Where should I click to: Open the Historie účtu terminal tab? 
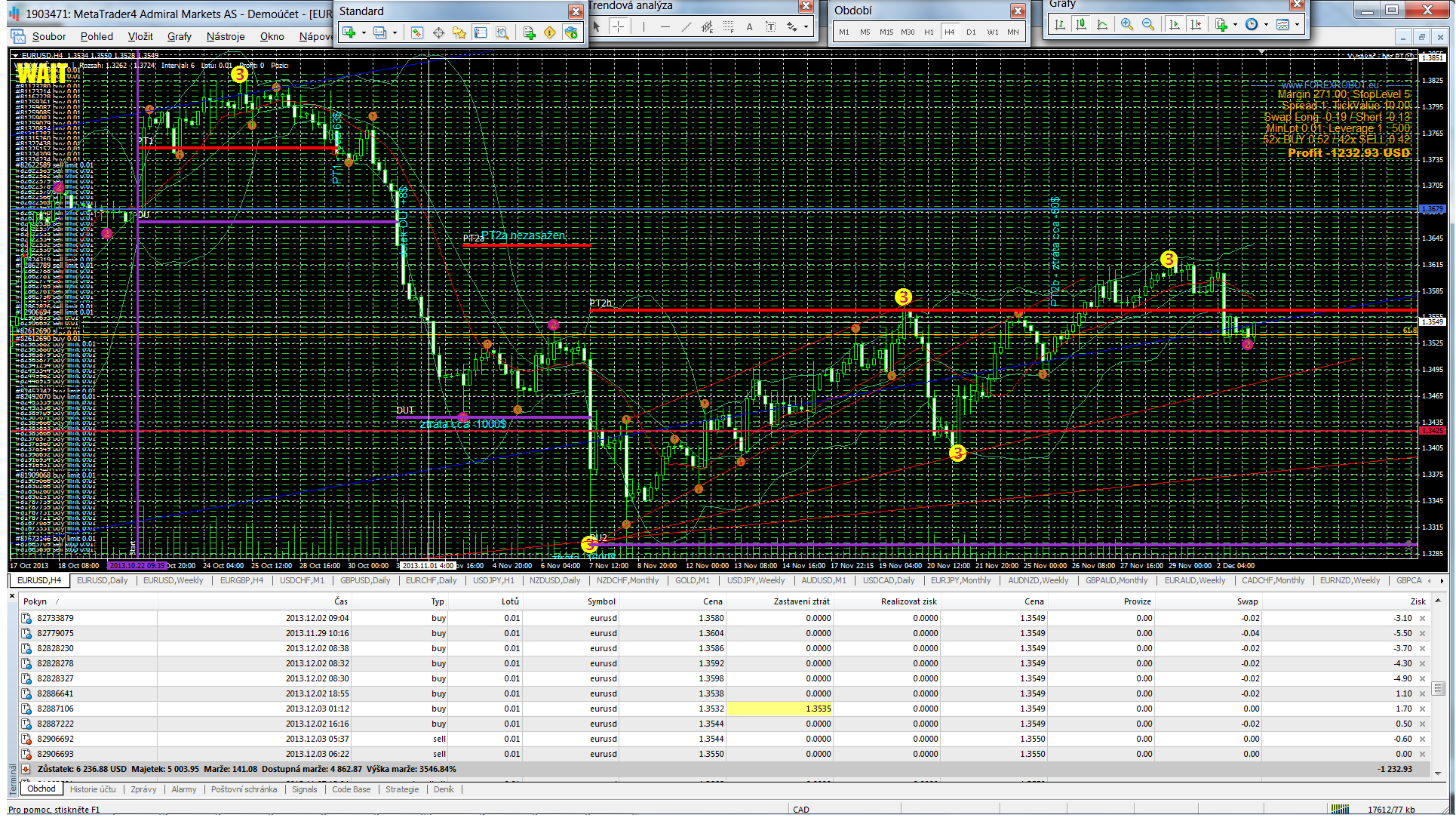93,789
